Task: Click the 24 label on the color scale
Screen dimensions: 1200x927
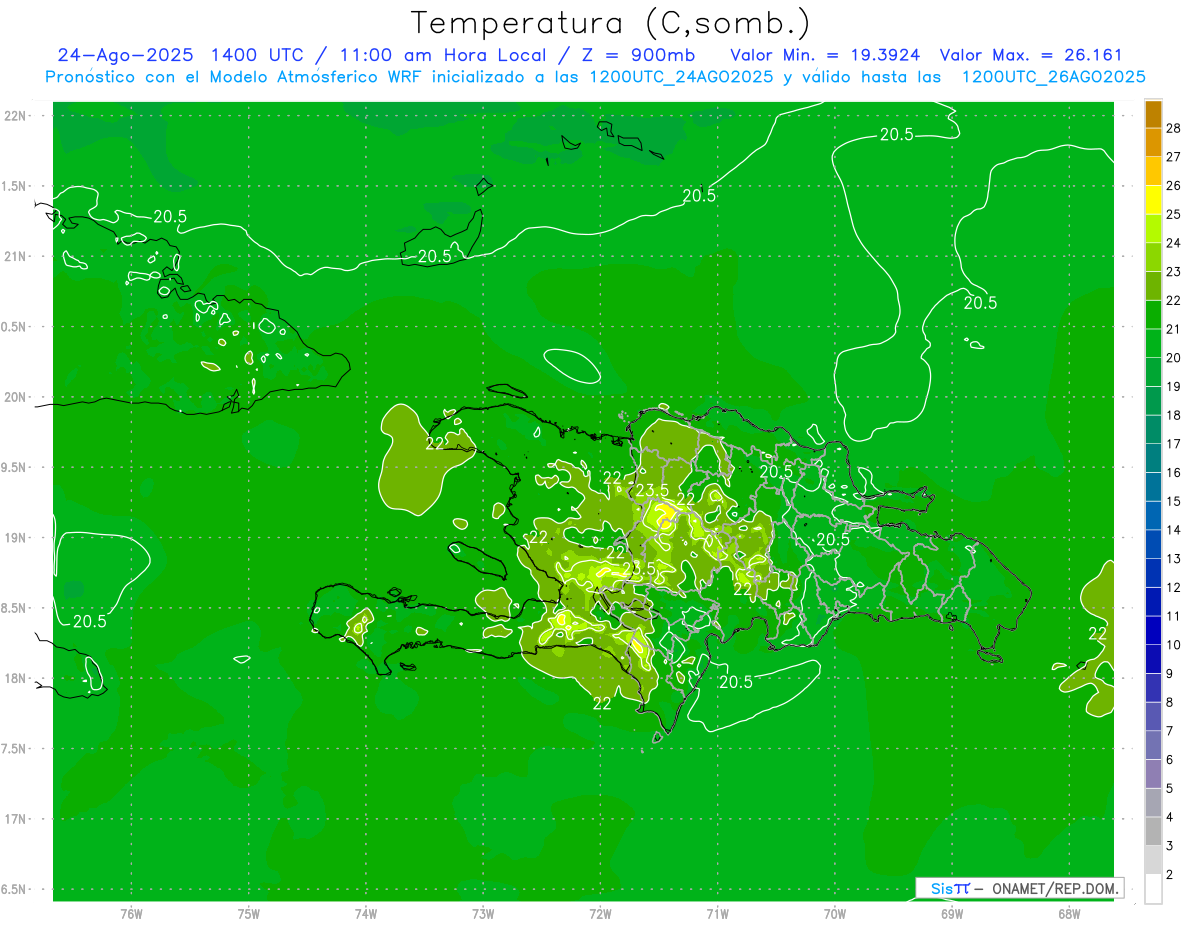Action: point(1174,243)
